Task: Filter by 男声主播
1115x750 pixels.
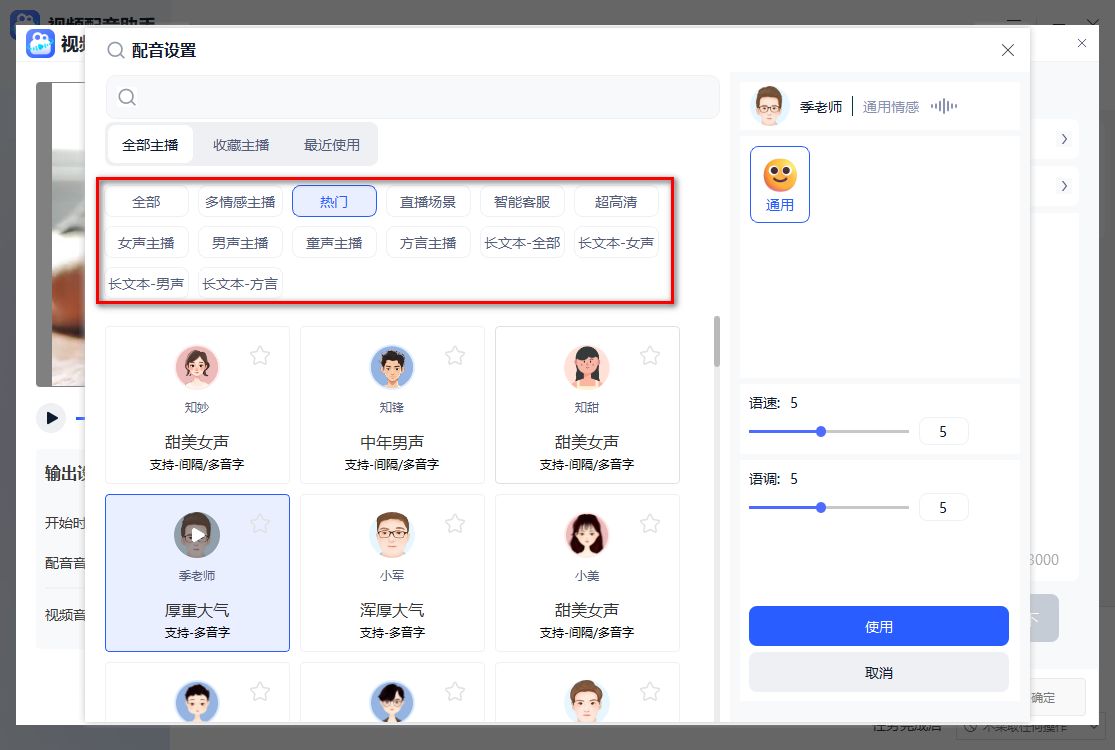Action: (x=240, y=242)
